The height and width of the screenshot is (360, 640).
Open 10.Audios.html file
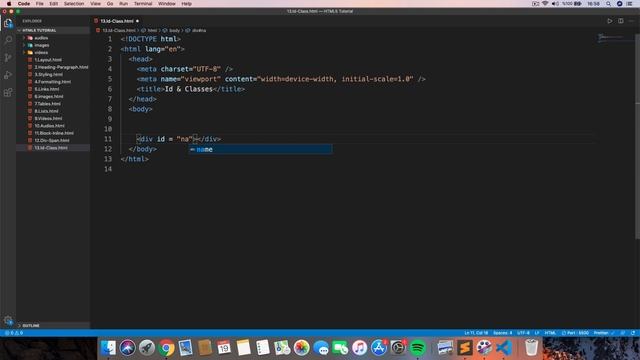coord(49,126)
